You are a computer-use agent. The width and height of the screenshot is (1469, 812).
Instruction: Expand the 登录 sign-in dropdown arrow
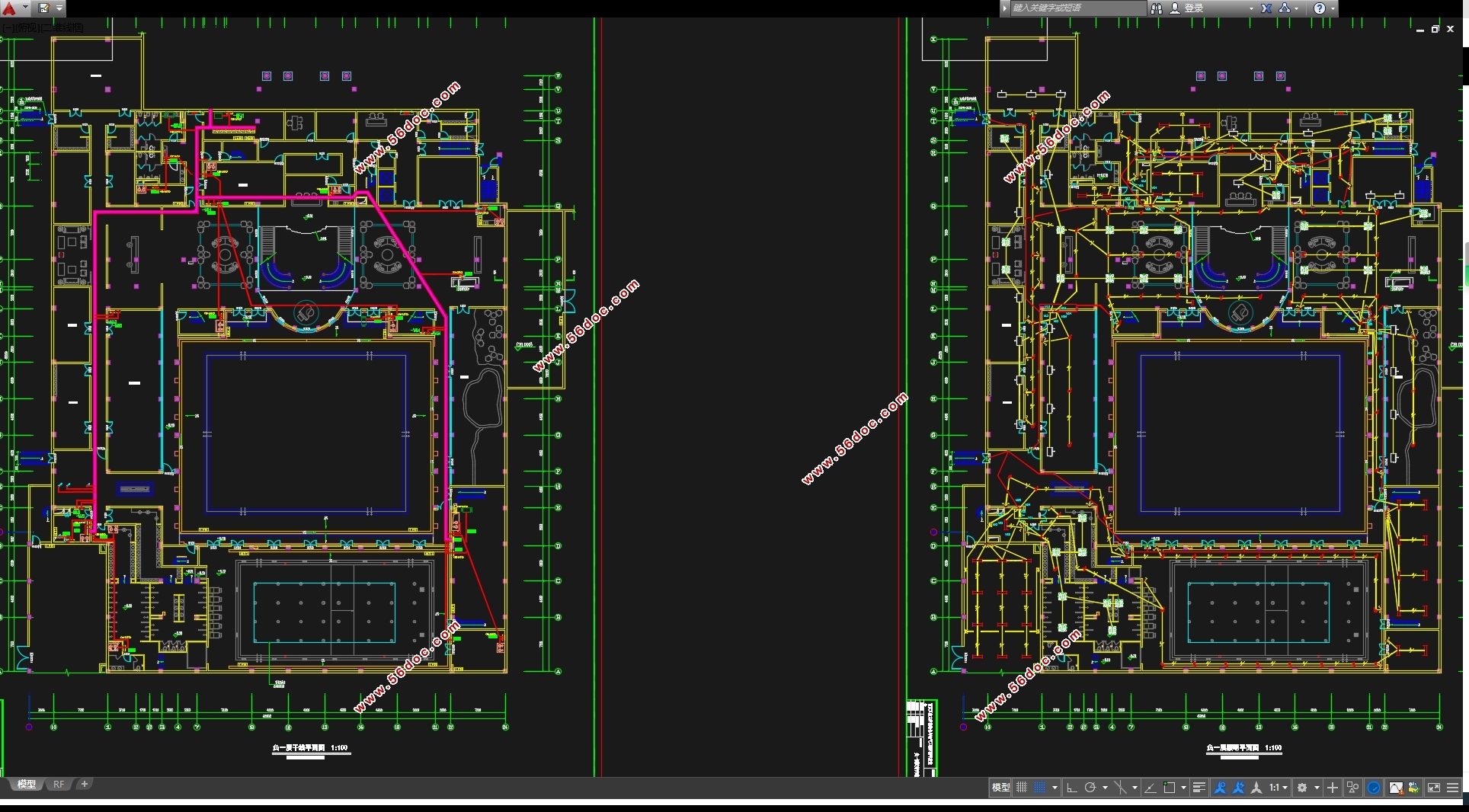[x=1251, y=8]
